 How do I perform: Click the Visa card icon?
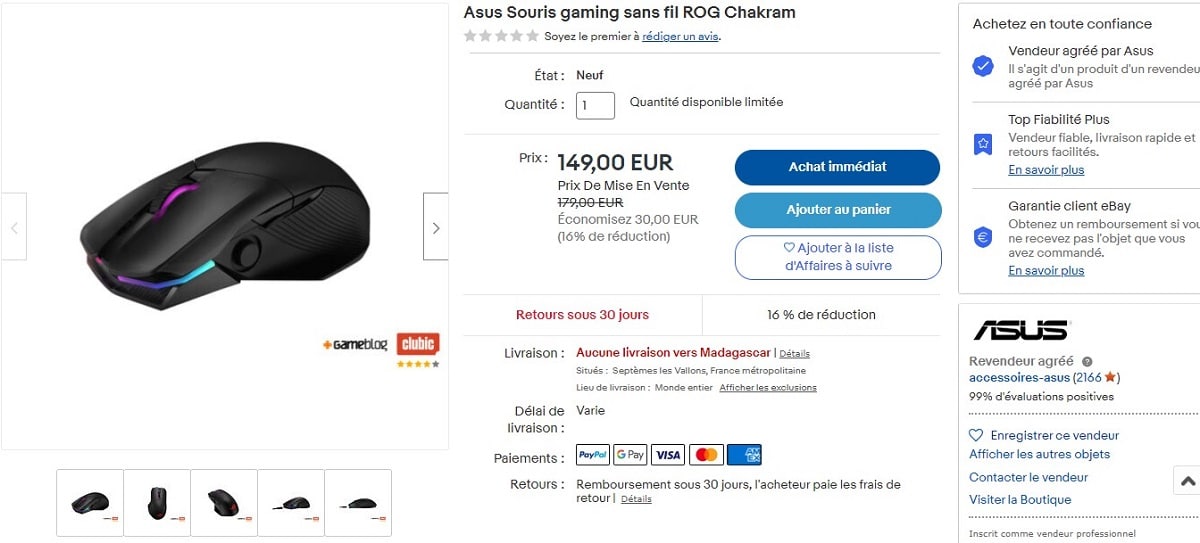click(x=668, y=455)
